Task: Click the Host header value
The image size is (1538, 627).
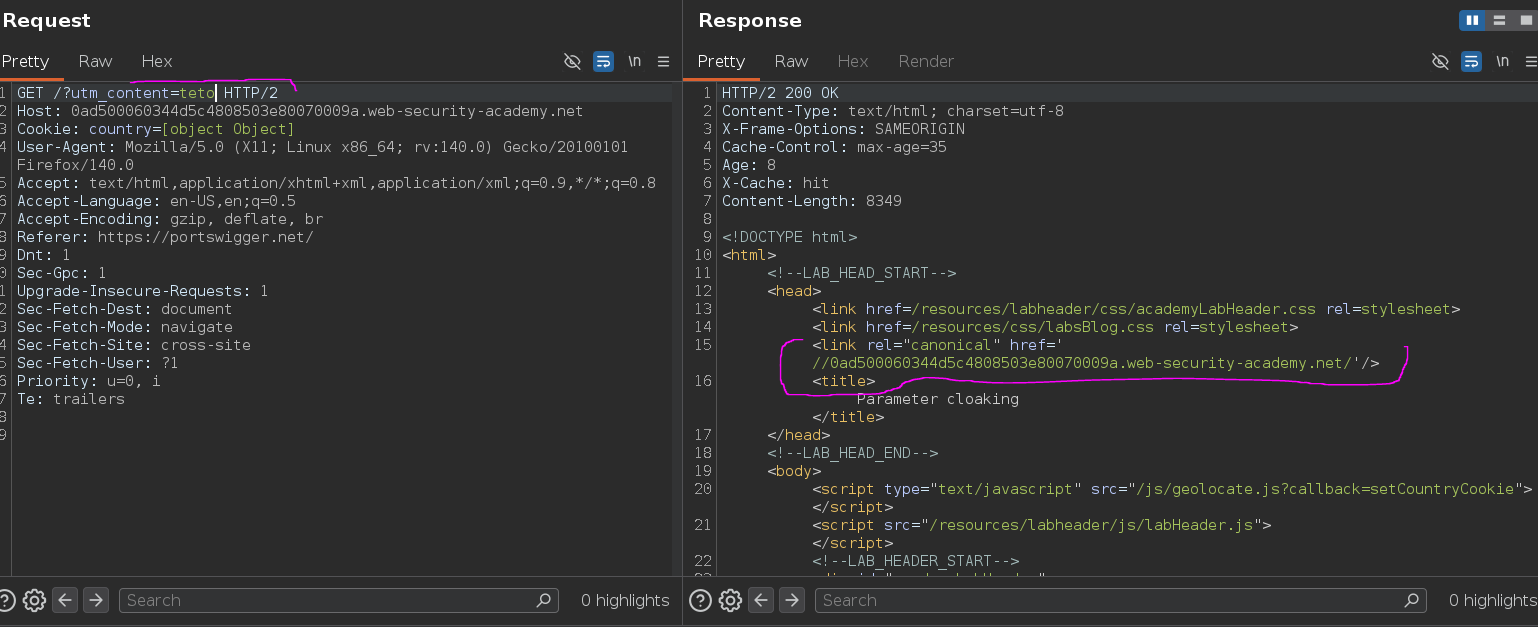Action: click(x=327, y=111)
